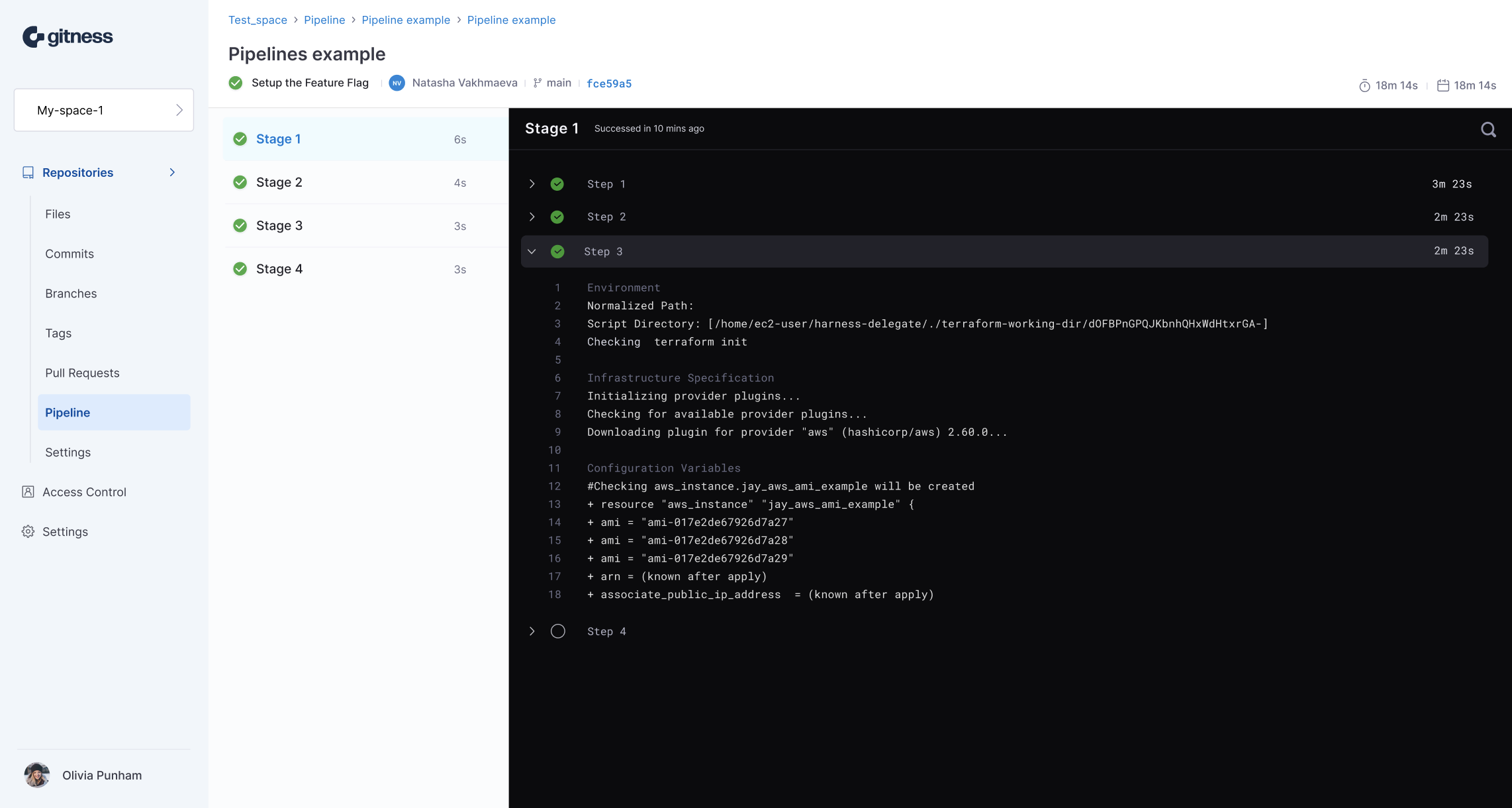Expand the Step 4 expander arrow
Screen dimensions: 1512x808
point(532,631)
